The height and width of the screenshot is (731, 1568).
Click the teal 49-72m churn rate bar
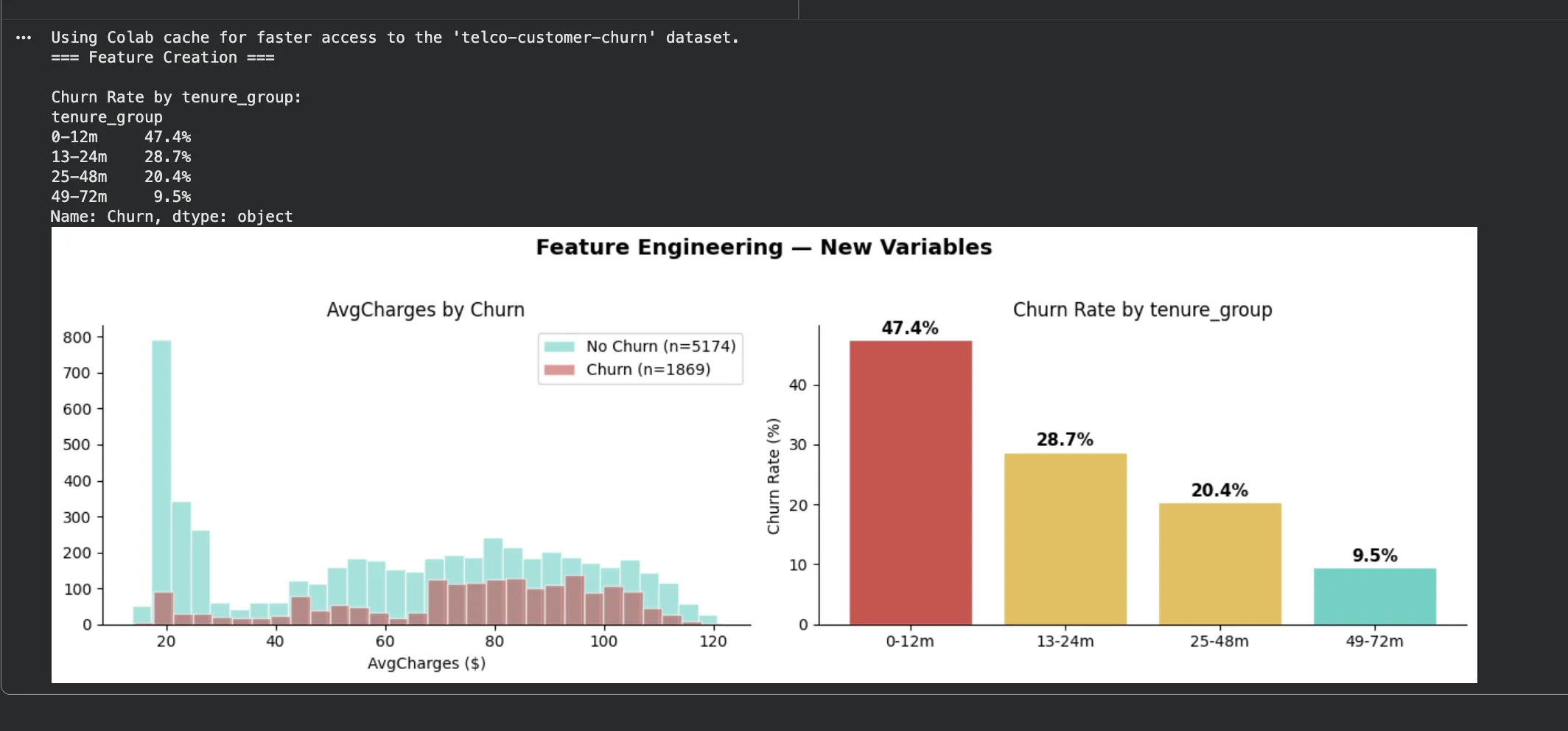[1374, 596]
